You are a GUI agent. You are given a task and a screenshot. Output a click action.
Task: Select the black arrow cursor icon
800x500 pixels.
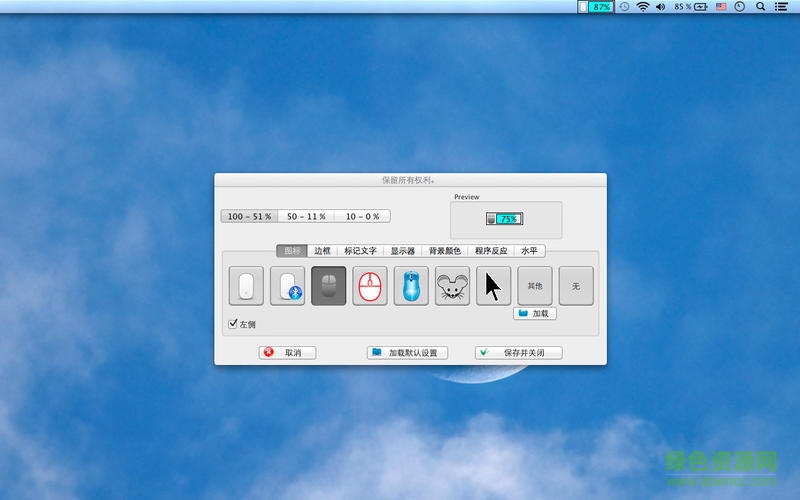(x=494, y=286)
